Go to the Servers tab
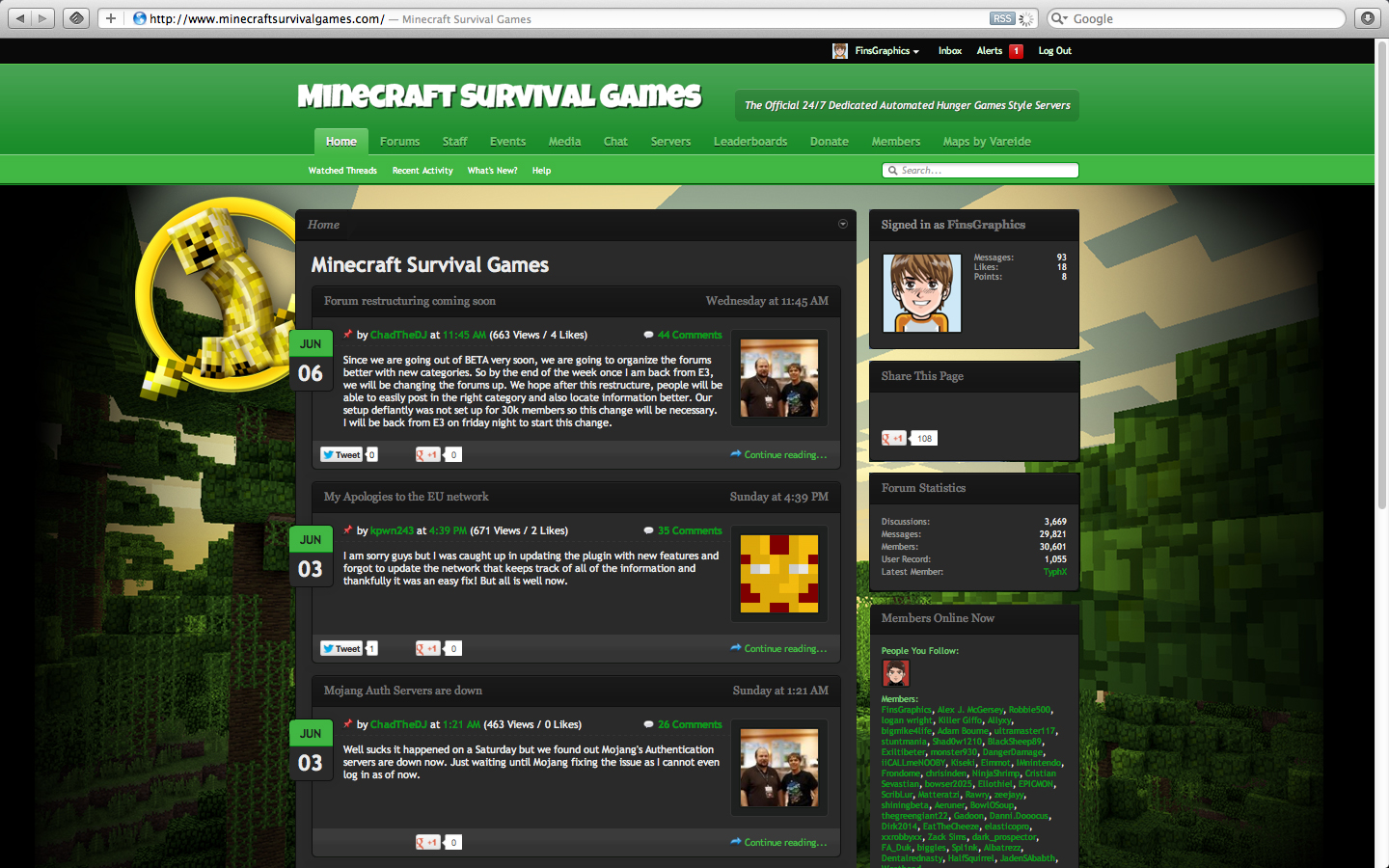 (x=670, y=142)
